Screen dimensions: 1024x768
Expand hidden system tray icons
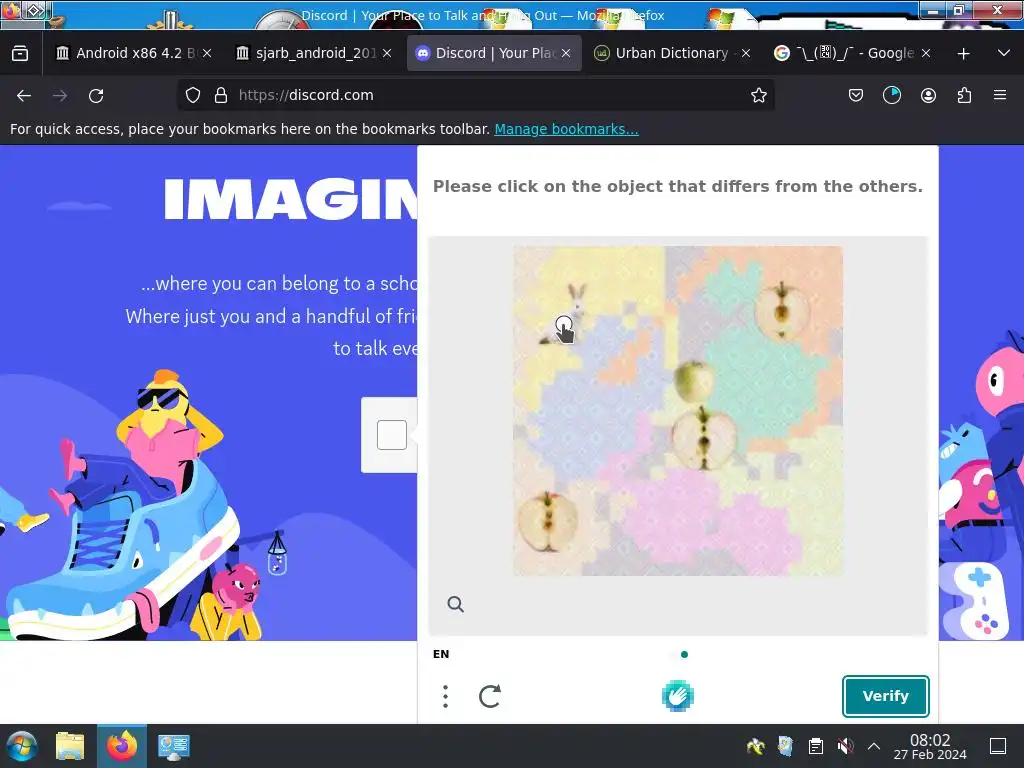pyautogui.click(x=874, y=746)
